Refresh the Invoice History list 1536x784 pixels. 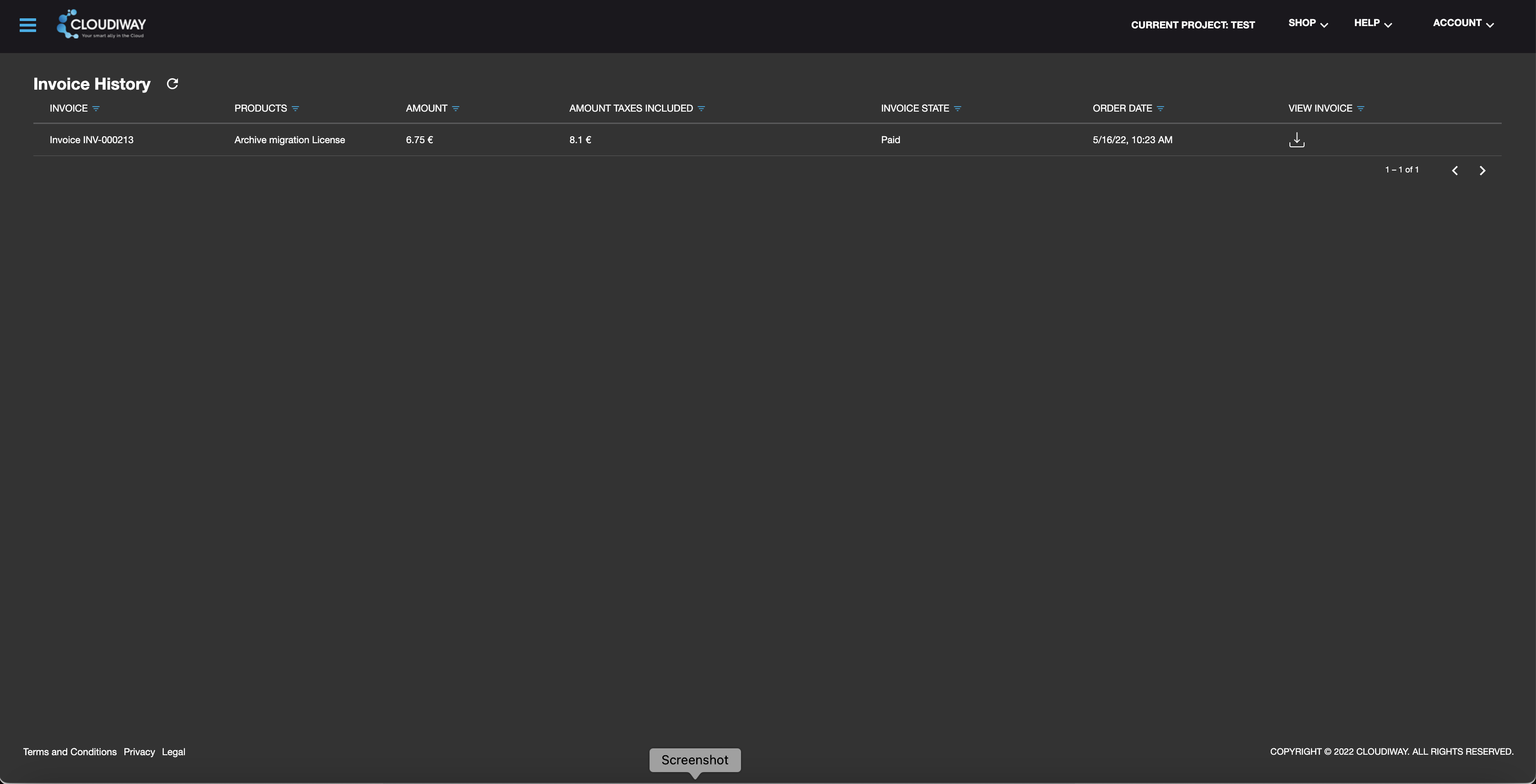pyautogui.click(x=172, y=83)
